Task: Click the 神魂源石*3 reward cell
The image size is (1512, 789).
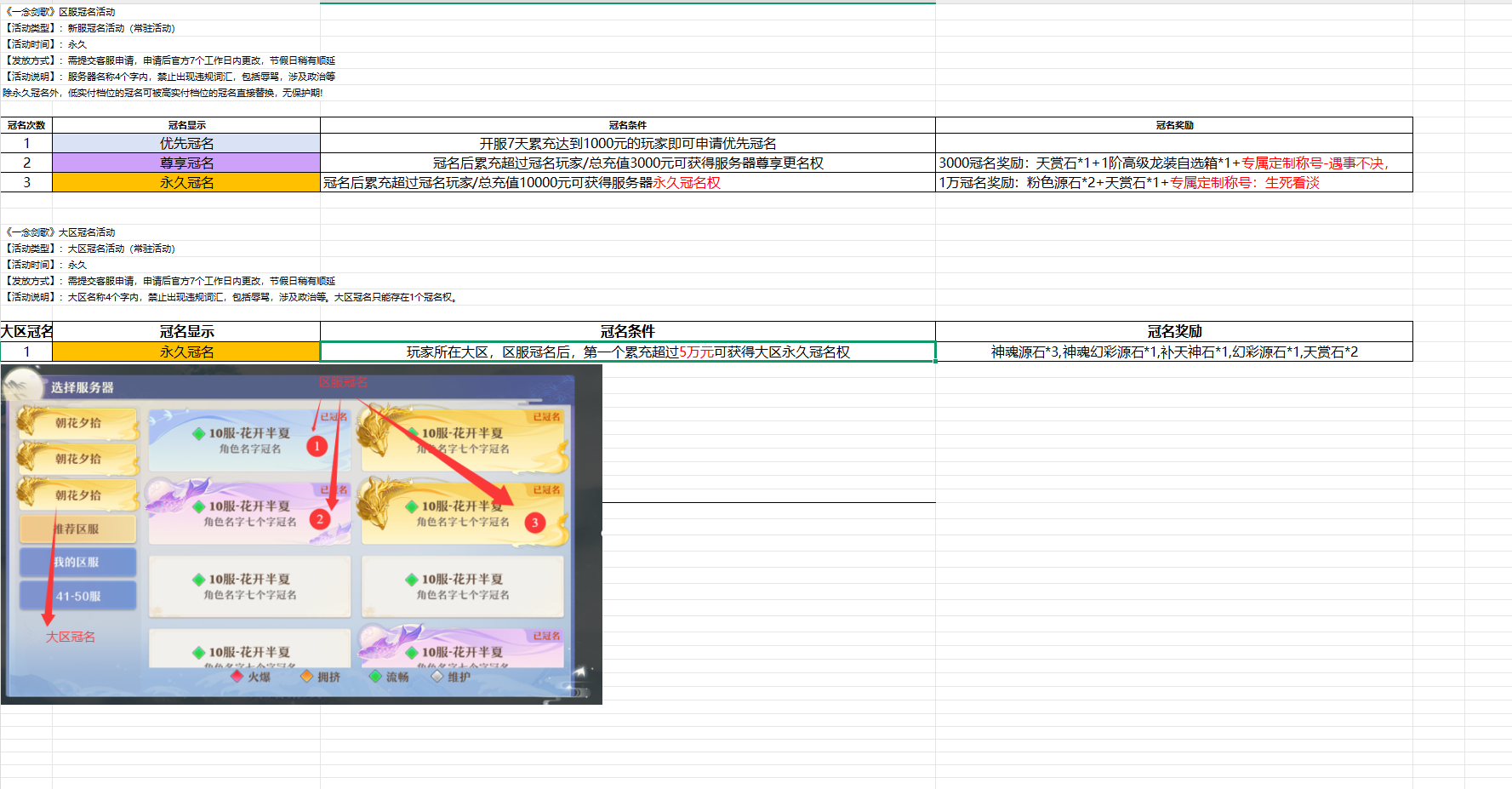Action: coord(1173,352)
